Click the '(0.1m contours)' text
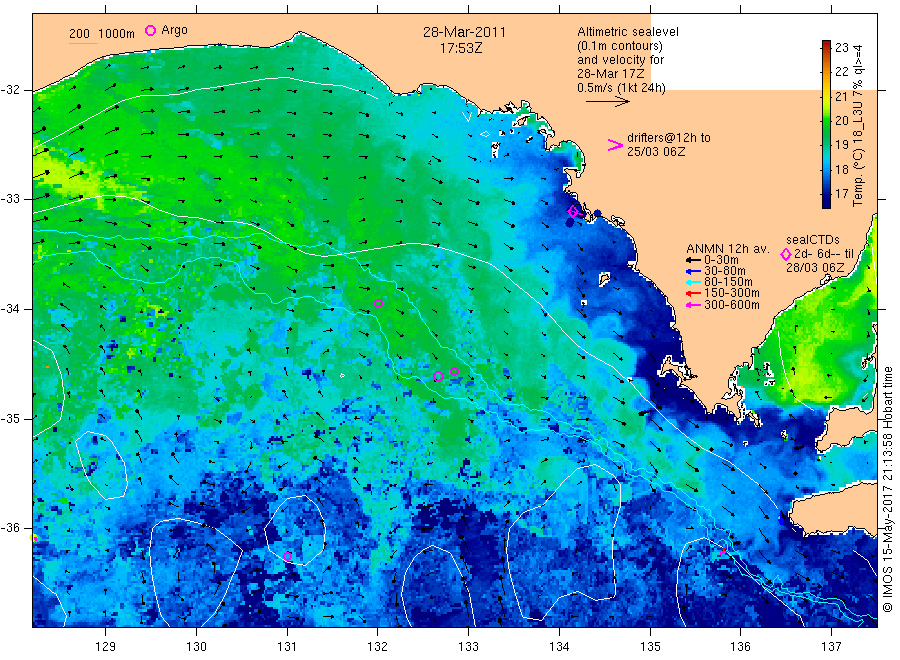 [x=619, y=46]
